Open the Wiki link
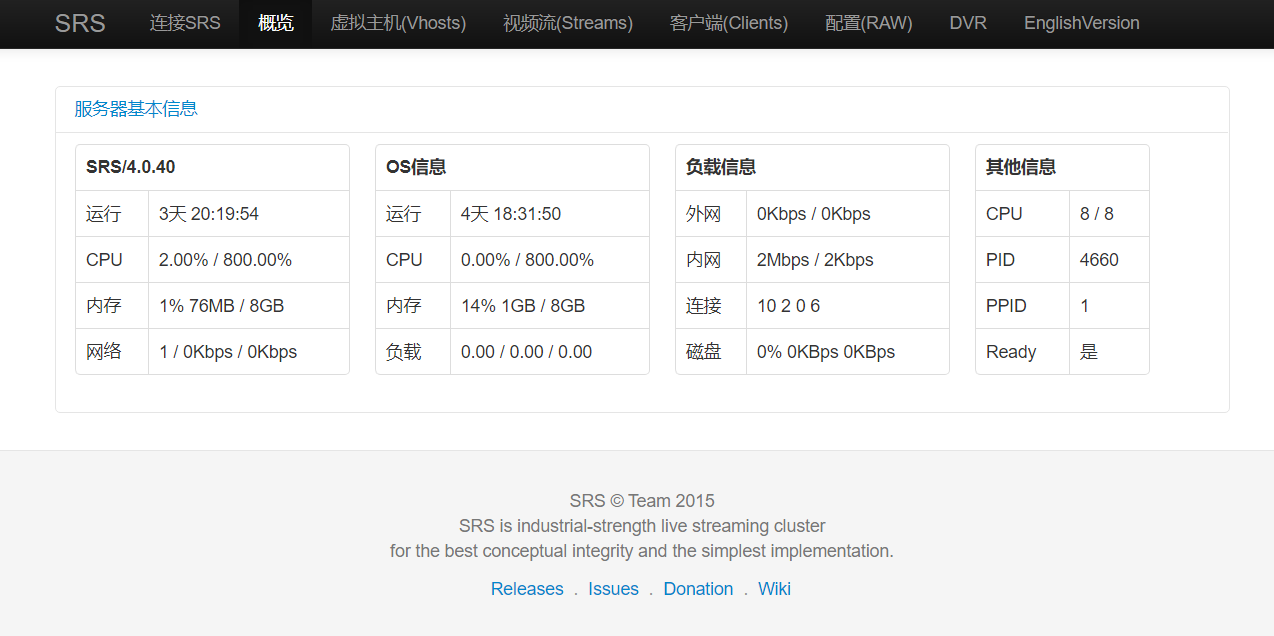 [774, 589]
